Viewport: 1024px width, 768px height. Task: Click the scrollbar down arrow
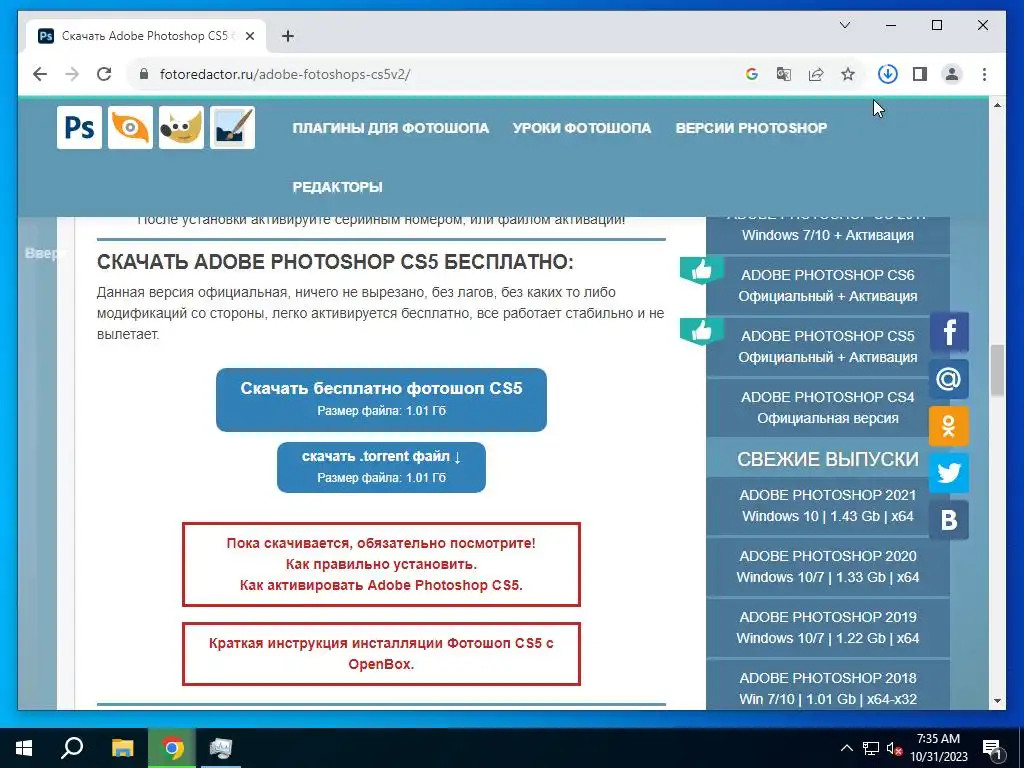pyautogui.click(x=997, y=701)
